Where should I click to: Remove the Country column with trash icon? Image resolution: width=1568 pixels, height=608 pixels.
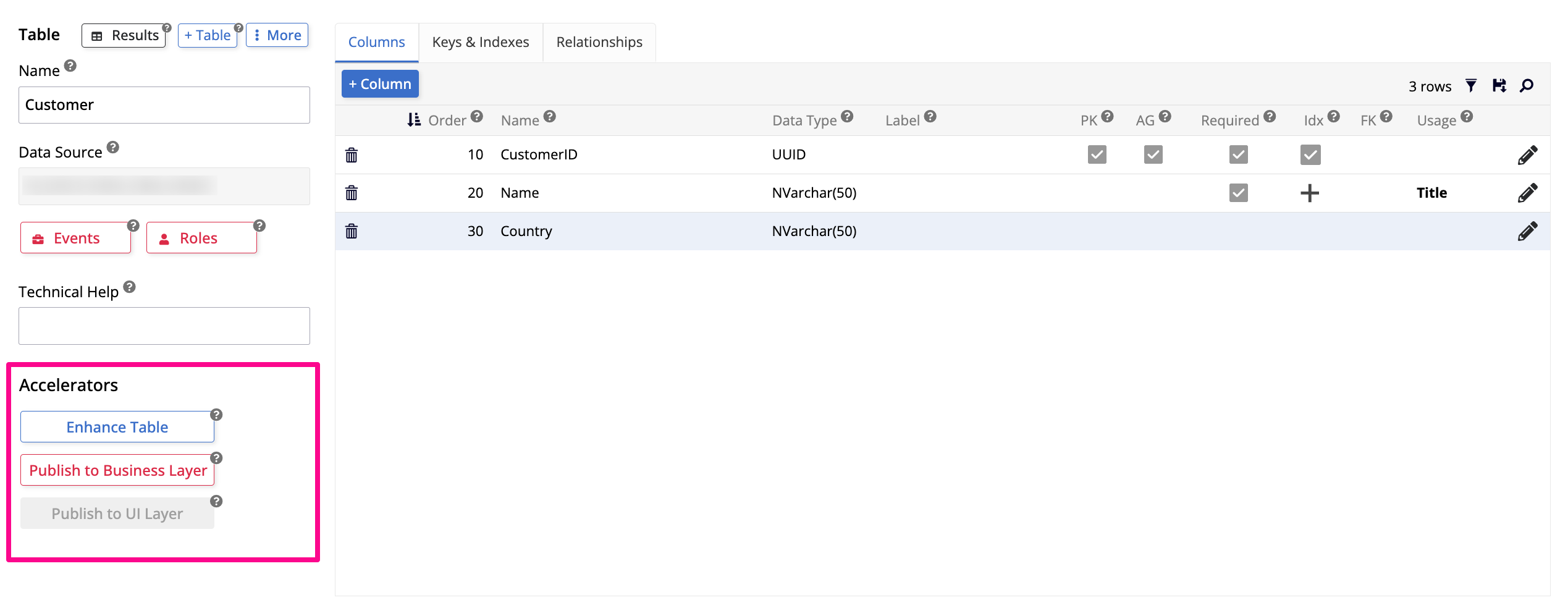pyautogui.click(x=352, y=231)
